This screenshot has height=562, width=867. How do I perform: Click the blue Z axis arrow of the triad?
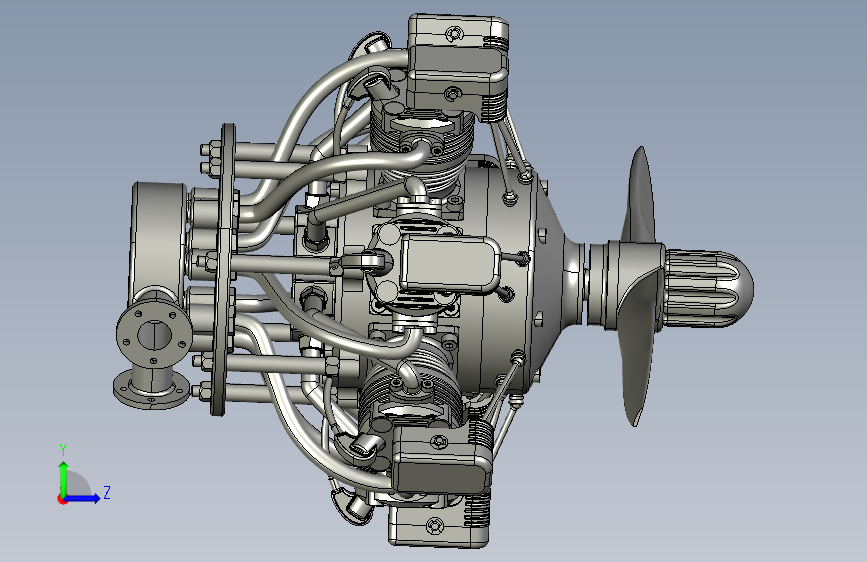(83, 498)
